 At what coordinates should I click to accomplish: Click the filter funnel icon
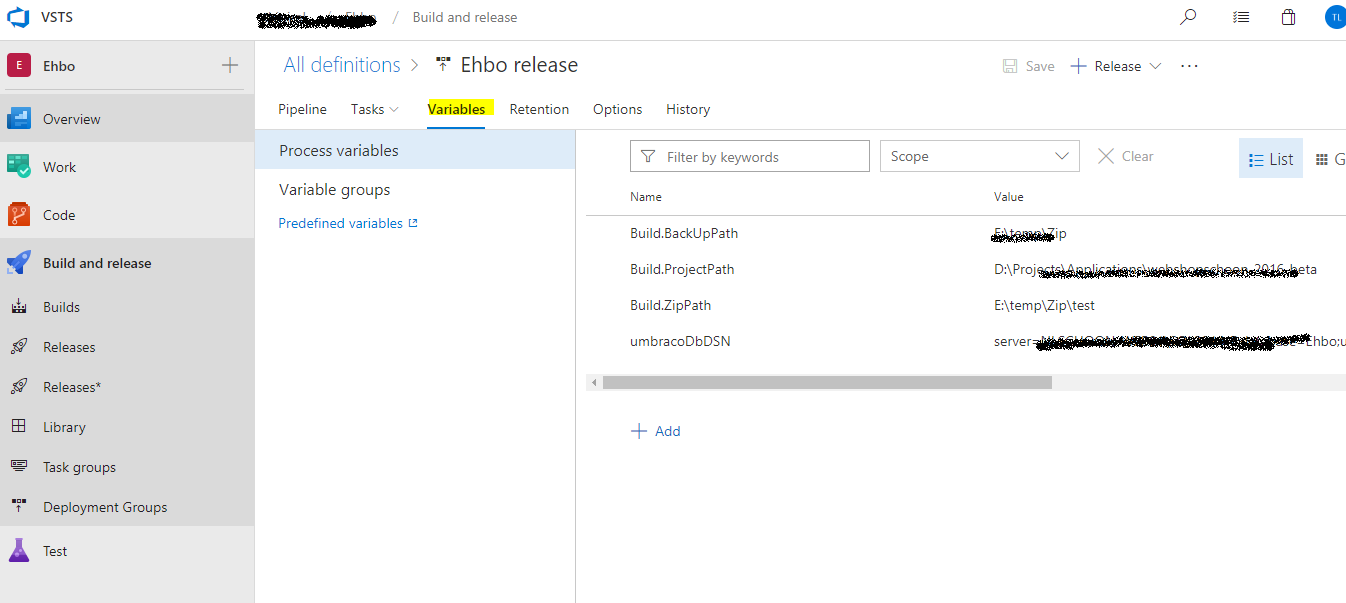[x=648, y=157]
